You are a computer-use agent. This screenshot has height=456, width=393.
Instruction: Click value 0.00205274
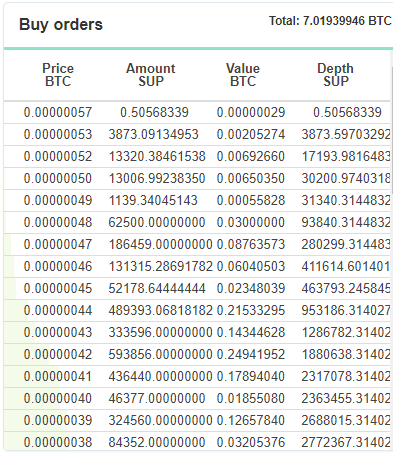coord(251,134)
